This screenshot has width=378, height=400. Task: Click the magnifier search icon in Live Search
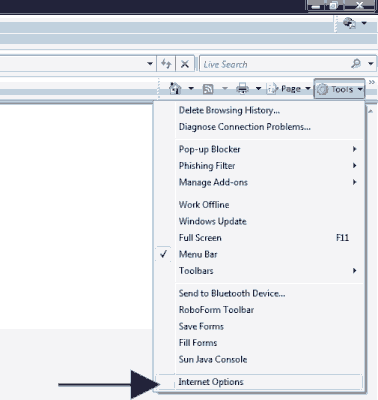pyautogui.click(x=356, y=63)
